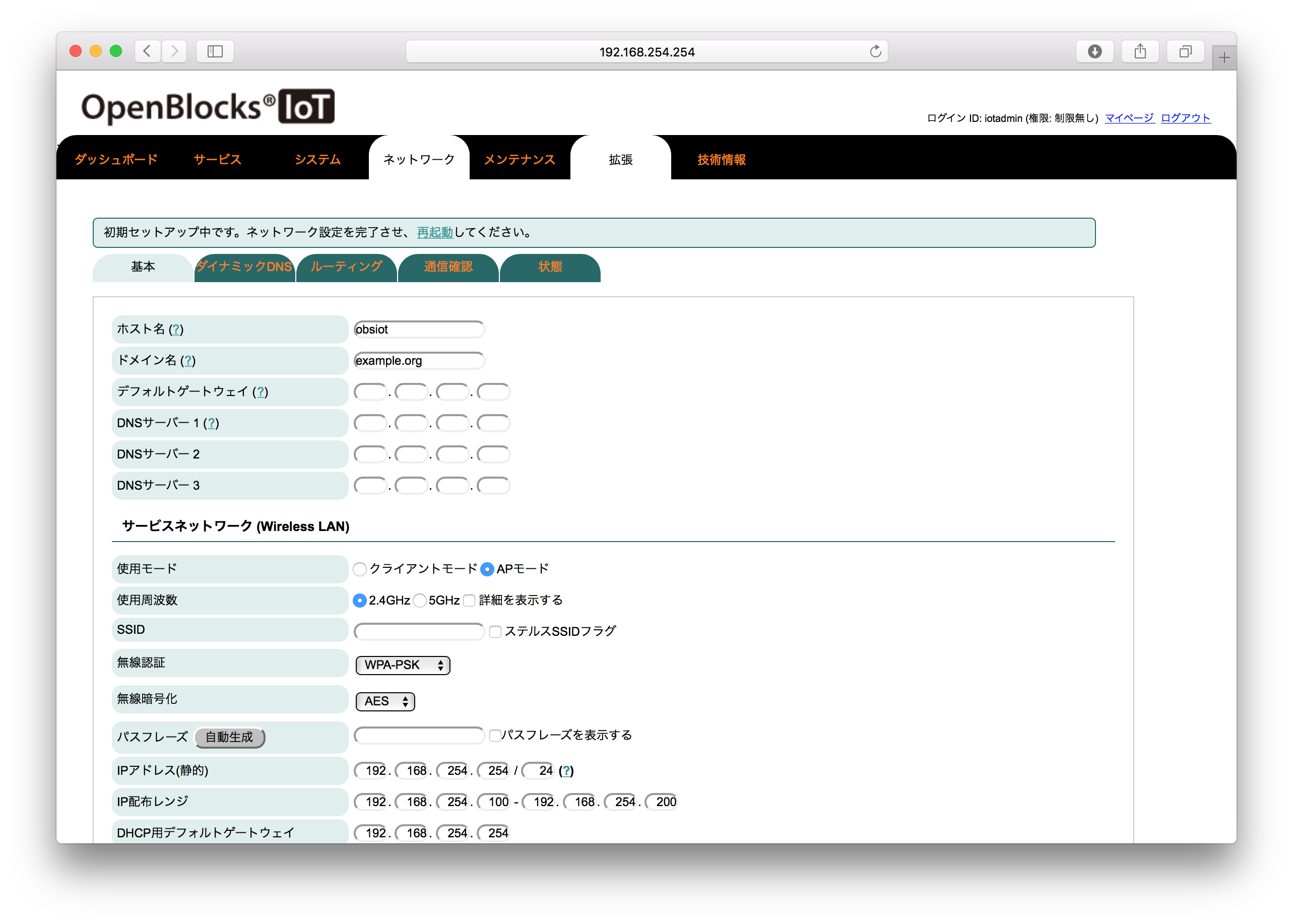Open the Safari share icon
The width and height of the screenshot is (1293, 924).
coord(1139,51)
